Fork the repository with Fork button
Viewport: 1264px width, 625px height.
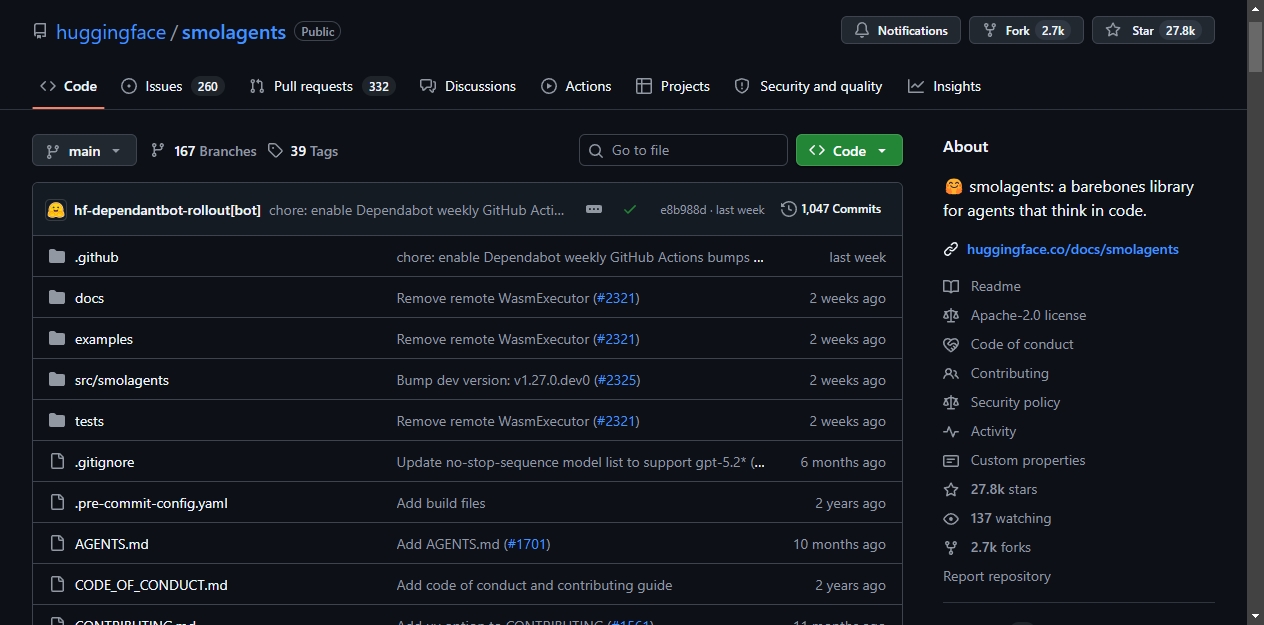(1026, 31)
